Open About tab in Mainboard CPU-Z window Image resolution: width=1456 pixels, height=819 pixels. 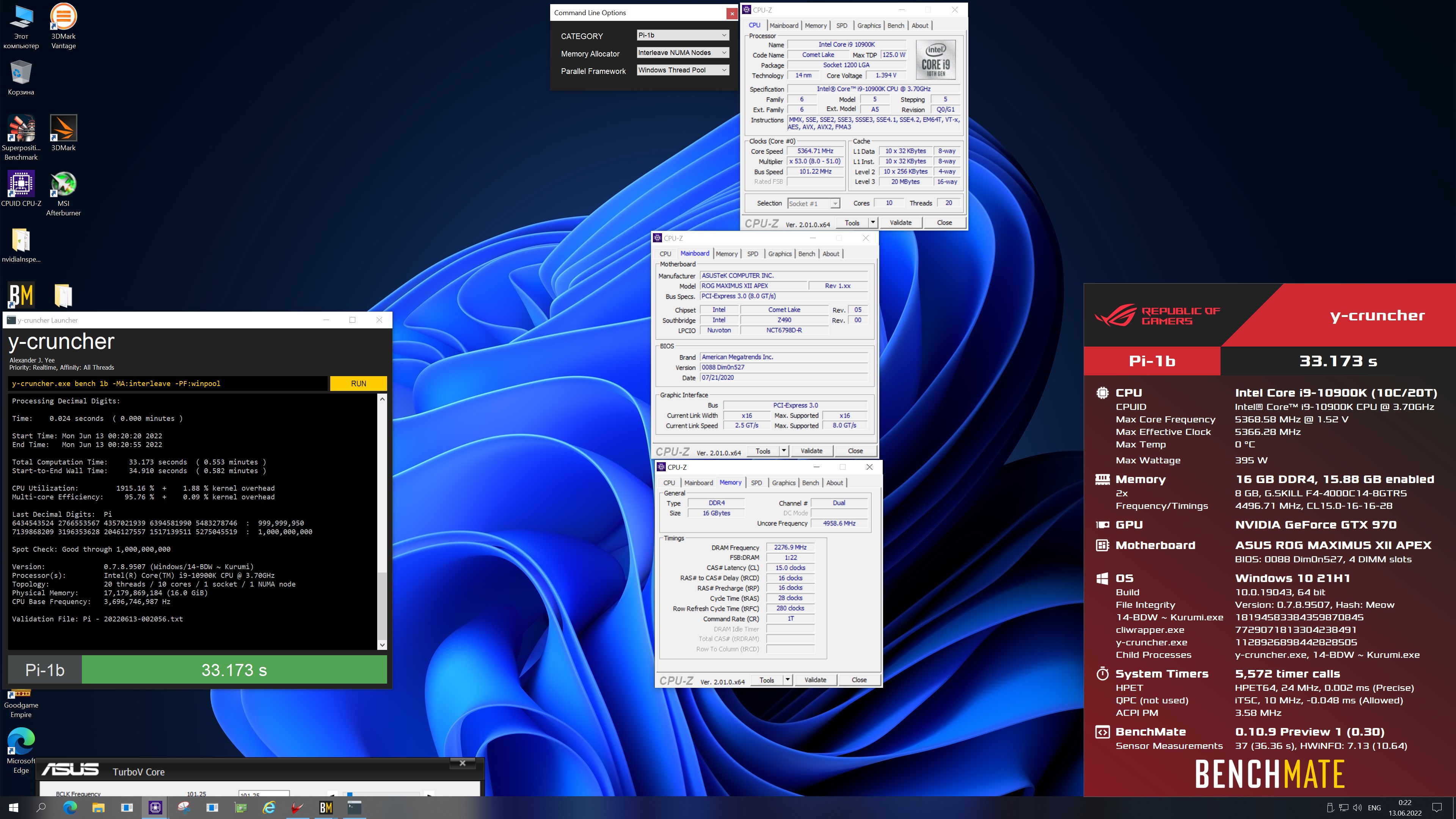[x=831, y=254]
